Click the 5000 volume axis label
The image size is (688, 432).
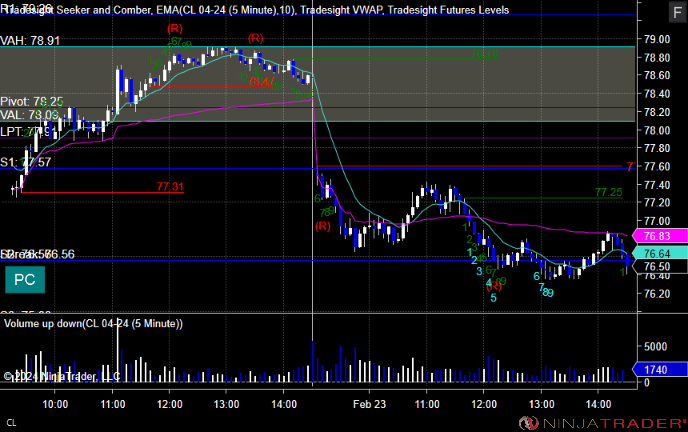click(656, 346)
